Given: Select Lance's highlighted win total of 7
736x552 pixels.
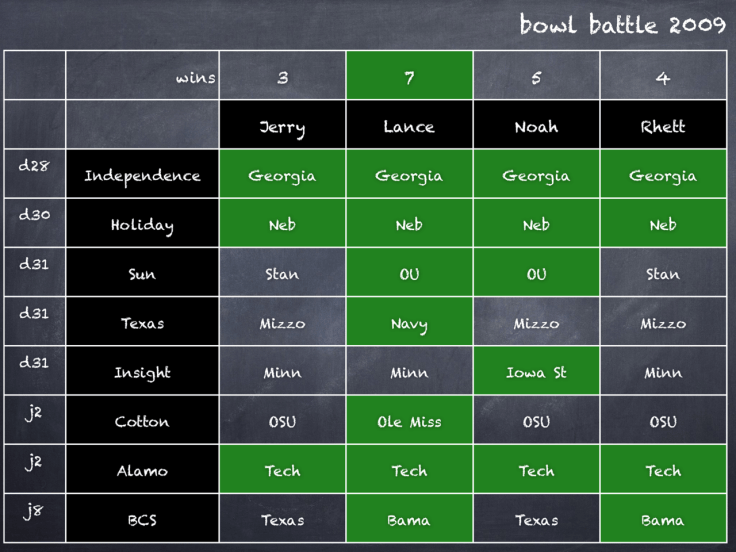Looking at the screenshot, I should click(x=409, y=77).
